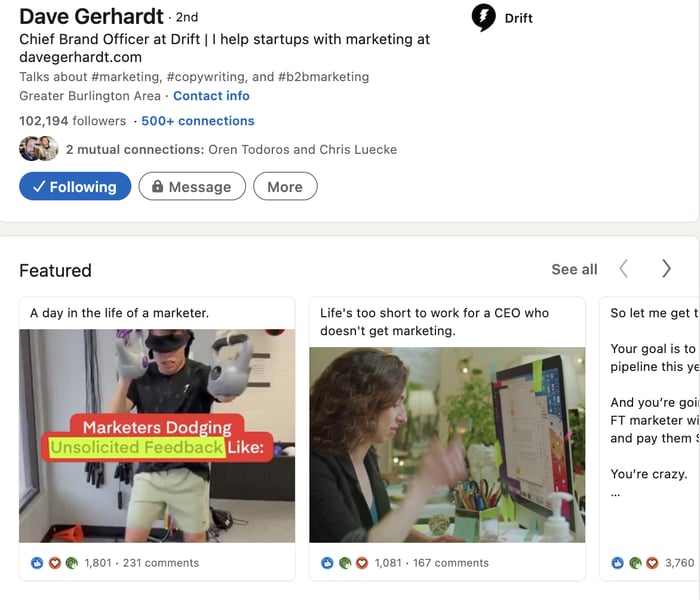Open the 167 comments on second post
The width and height of the screenshot is (700, 600).
[450, 563]
